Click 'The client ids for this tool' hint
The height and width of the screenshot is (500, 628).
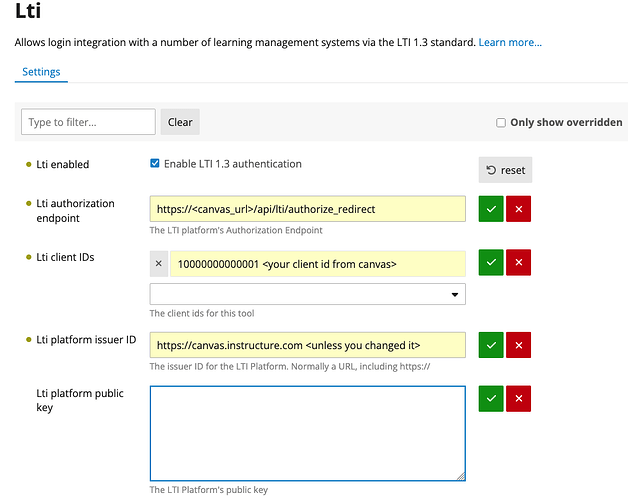point(202,313)
